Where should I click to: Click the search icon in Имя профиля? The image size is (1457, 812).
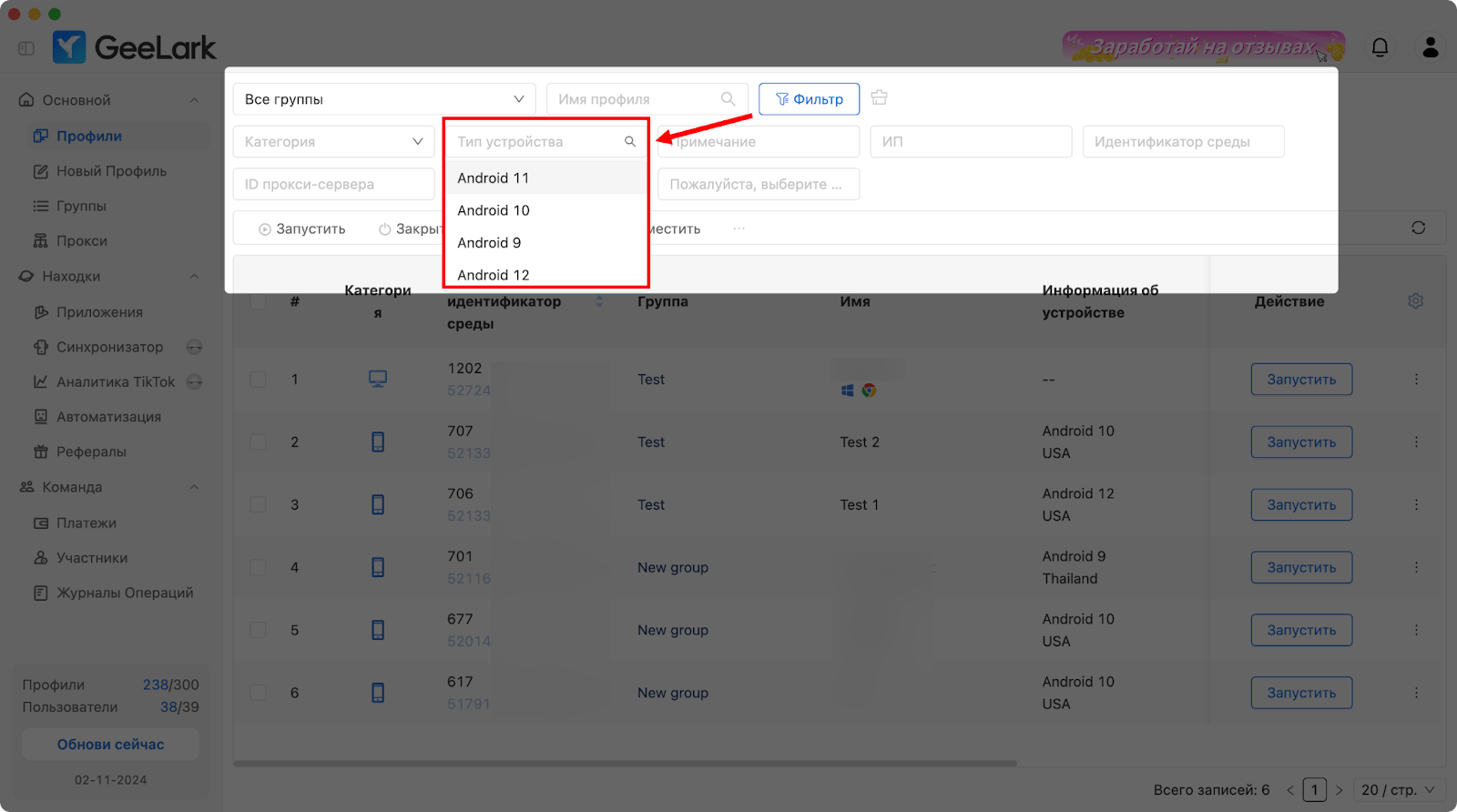pos(728,99)
